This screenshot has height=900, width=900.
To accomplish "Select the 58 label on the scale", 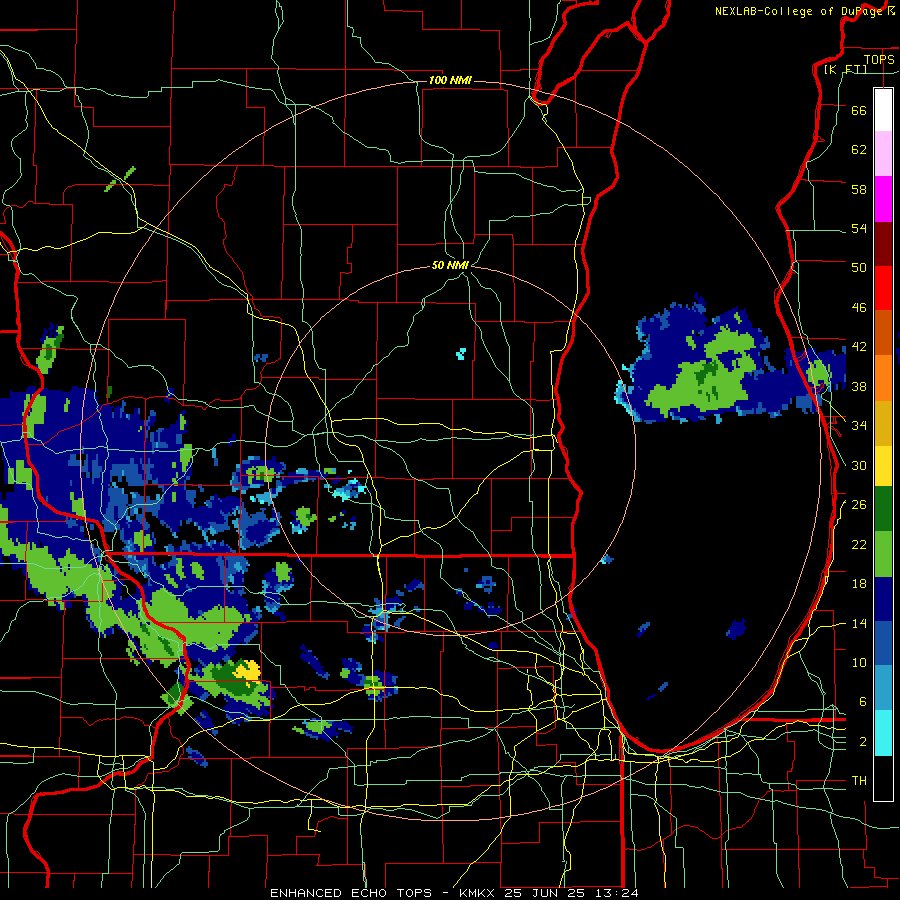I will pyautogui.click(x=859, y=189).
